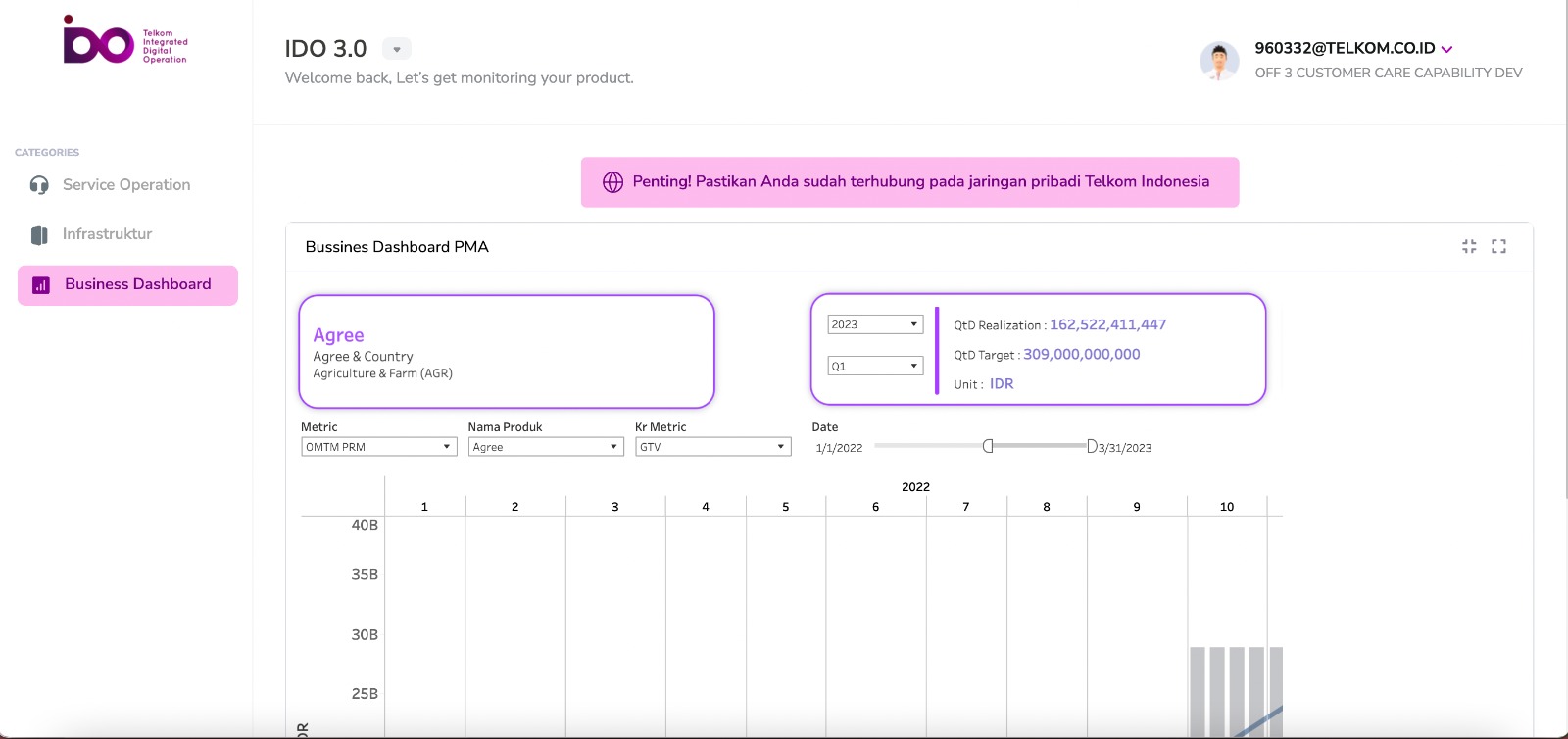
Task: Open the Metric OMTM PRM dropdown
Action: 378,447
